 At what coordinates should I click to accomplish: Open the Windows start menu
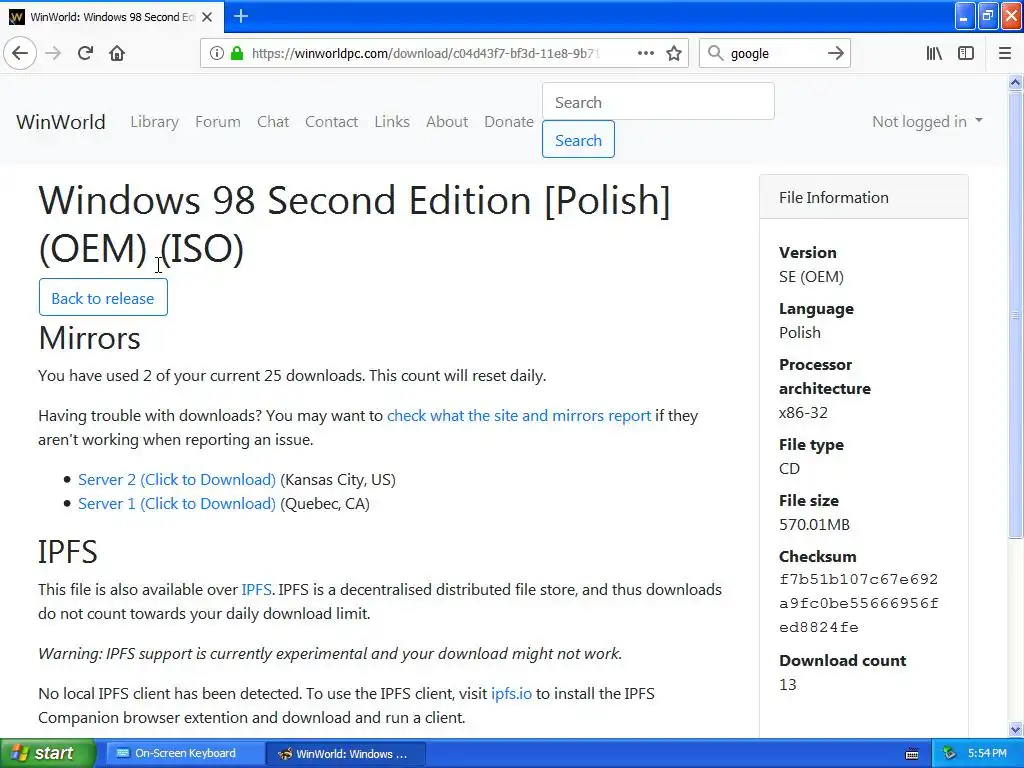point(47,753)
